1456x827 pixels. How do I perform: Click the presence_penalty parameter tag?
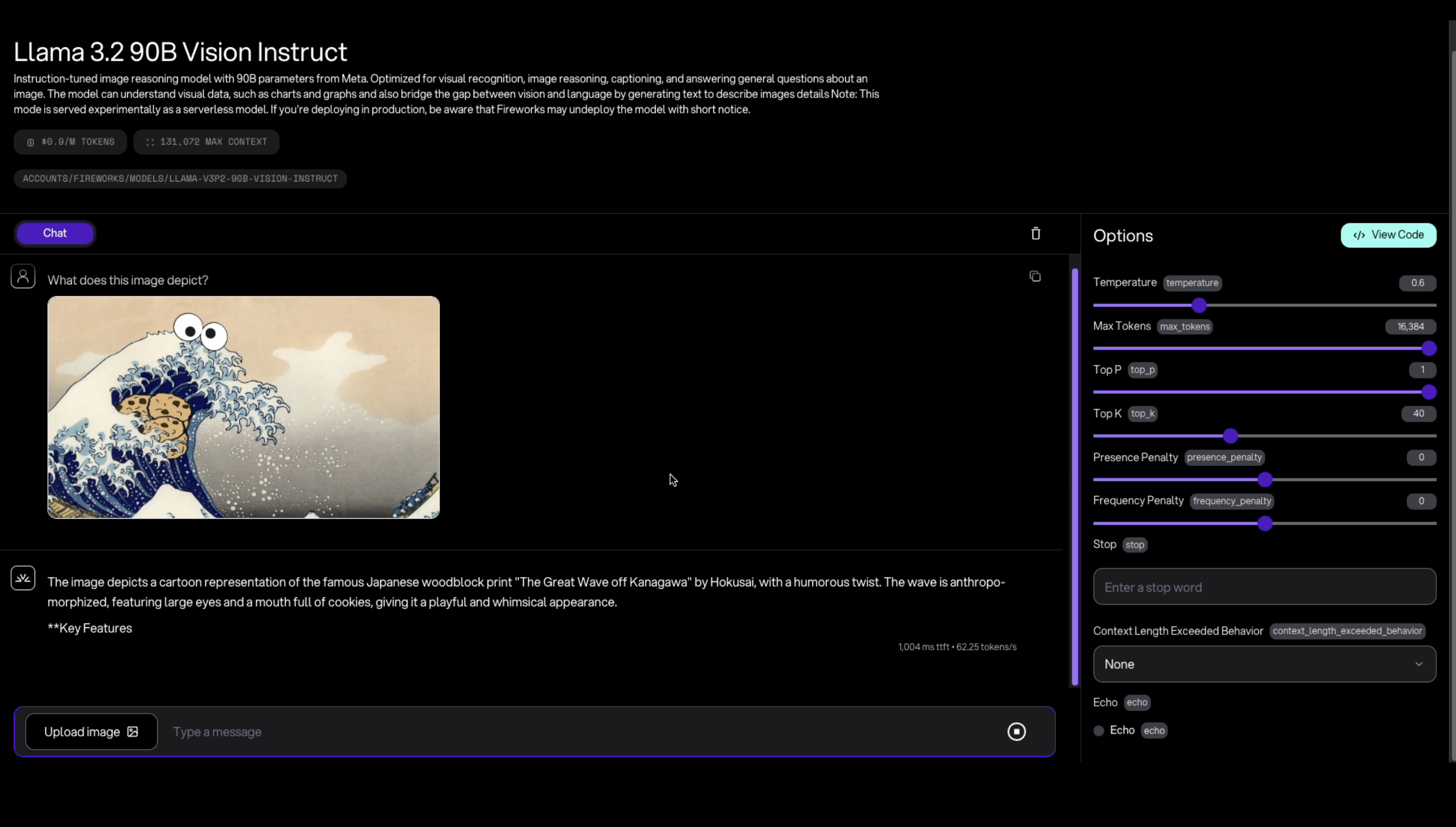click(x=1224, y=457)
